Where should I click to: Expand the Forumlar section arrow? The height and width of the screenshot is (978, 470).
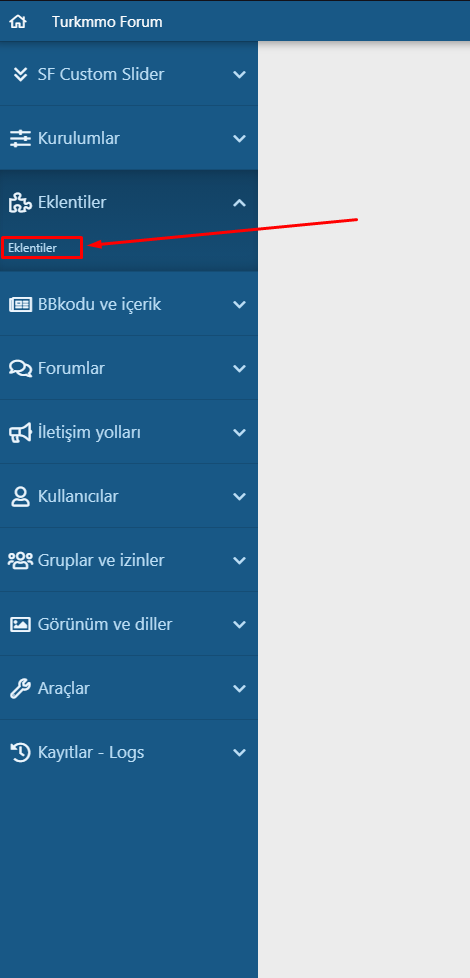pyautogui.click(x=239, y=369)
